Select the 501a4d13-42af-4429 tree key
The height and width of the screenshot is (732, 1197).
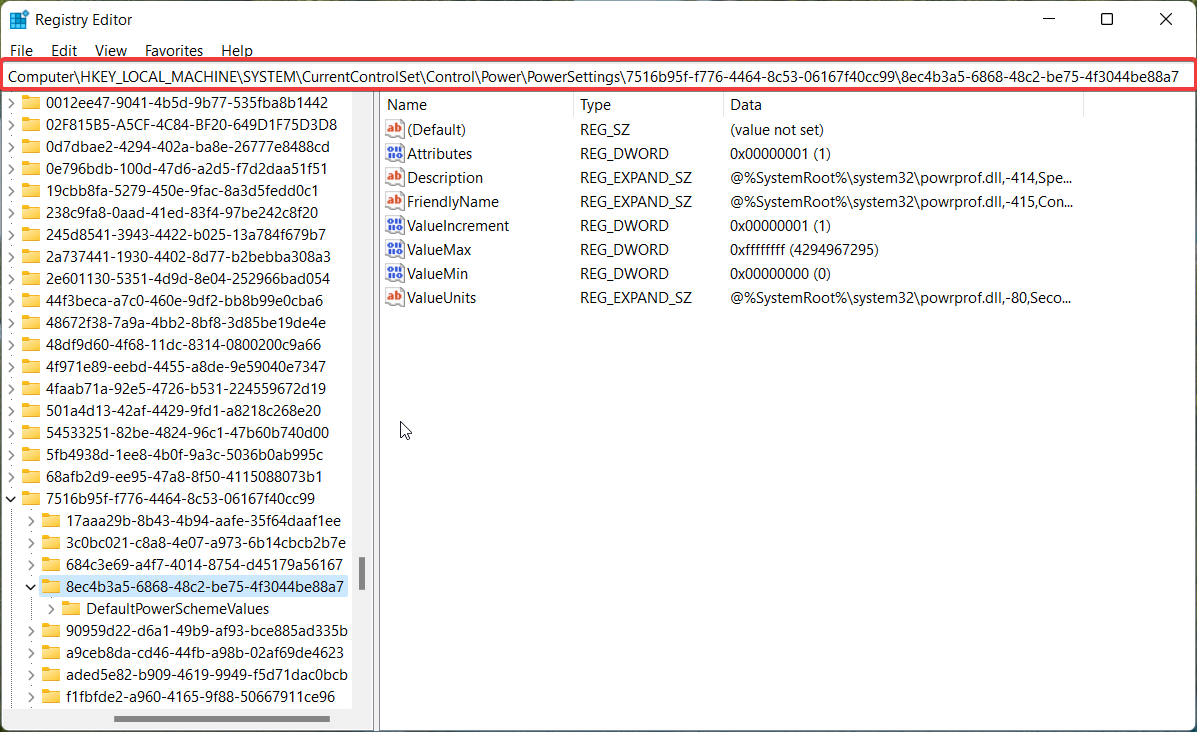[x=183, y=411]
